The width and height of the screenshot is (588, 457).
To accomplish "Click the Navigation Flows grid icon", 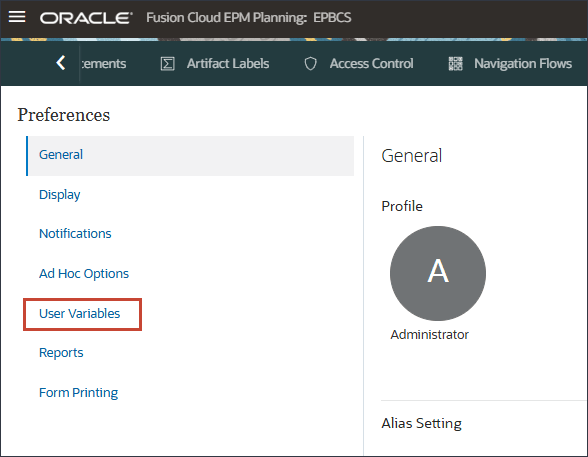I will coord(456,64).
